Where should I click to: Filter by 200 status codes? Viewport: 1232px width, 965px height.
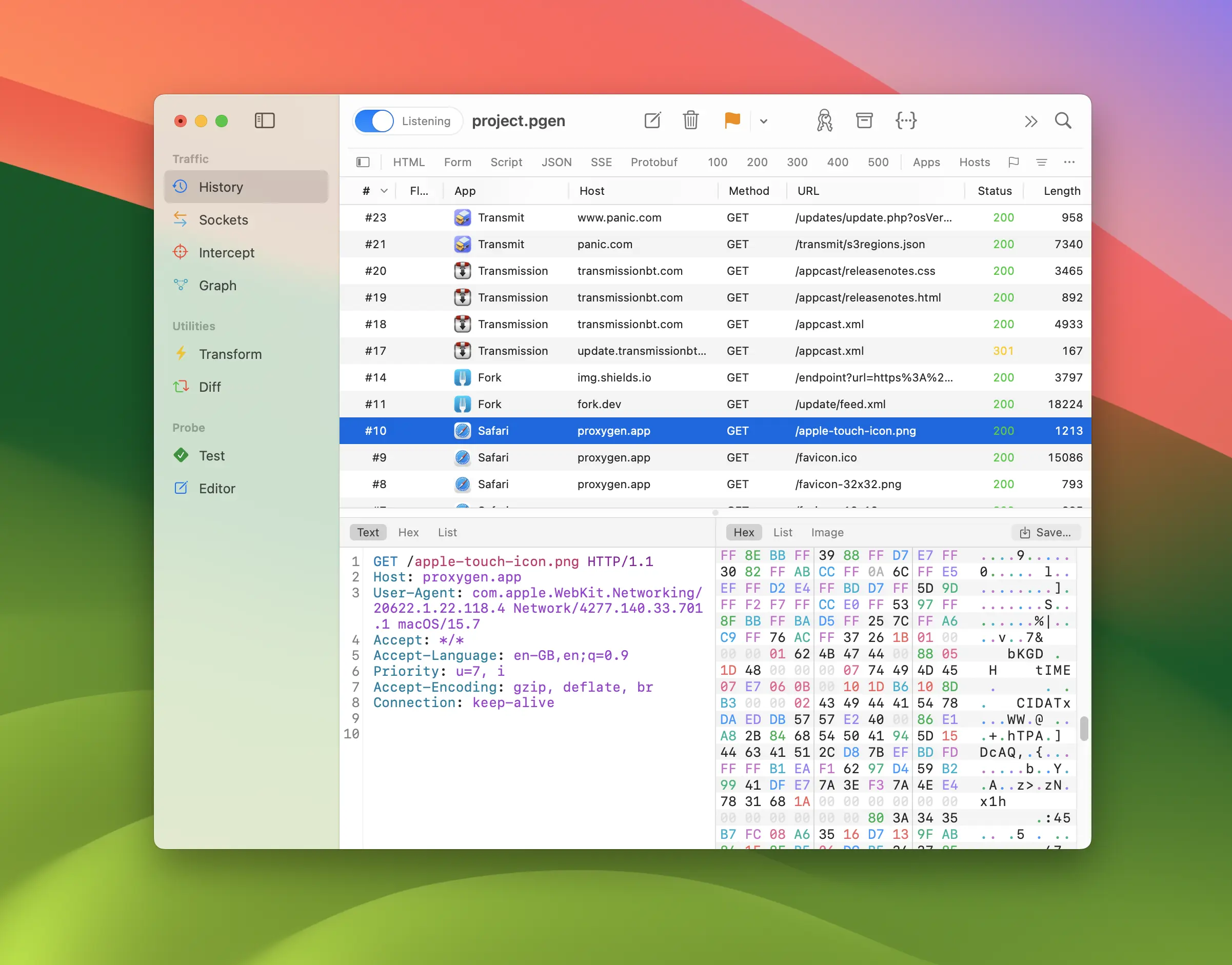point(757,162)
